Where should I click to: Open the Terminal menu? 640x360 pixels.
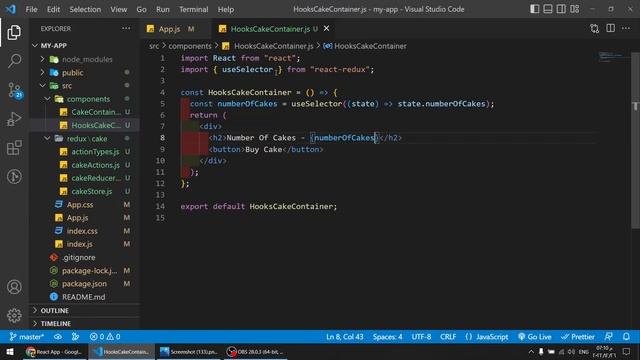pyautogui.click(x=193, y=9)
